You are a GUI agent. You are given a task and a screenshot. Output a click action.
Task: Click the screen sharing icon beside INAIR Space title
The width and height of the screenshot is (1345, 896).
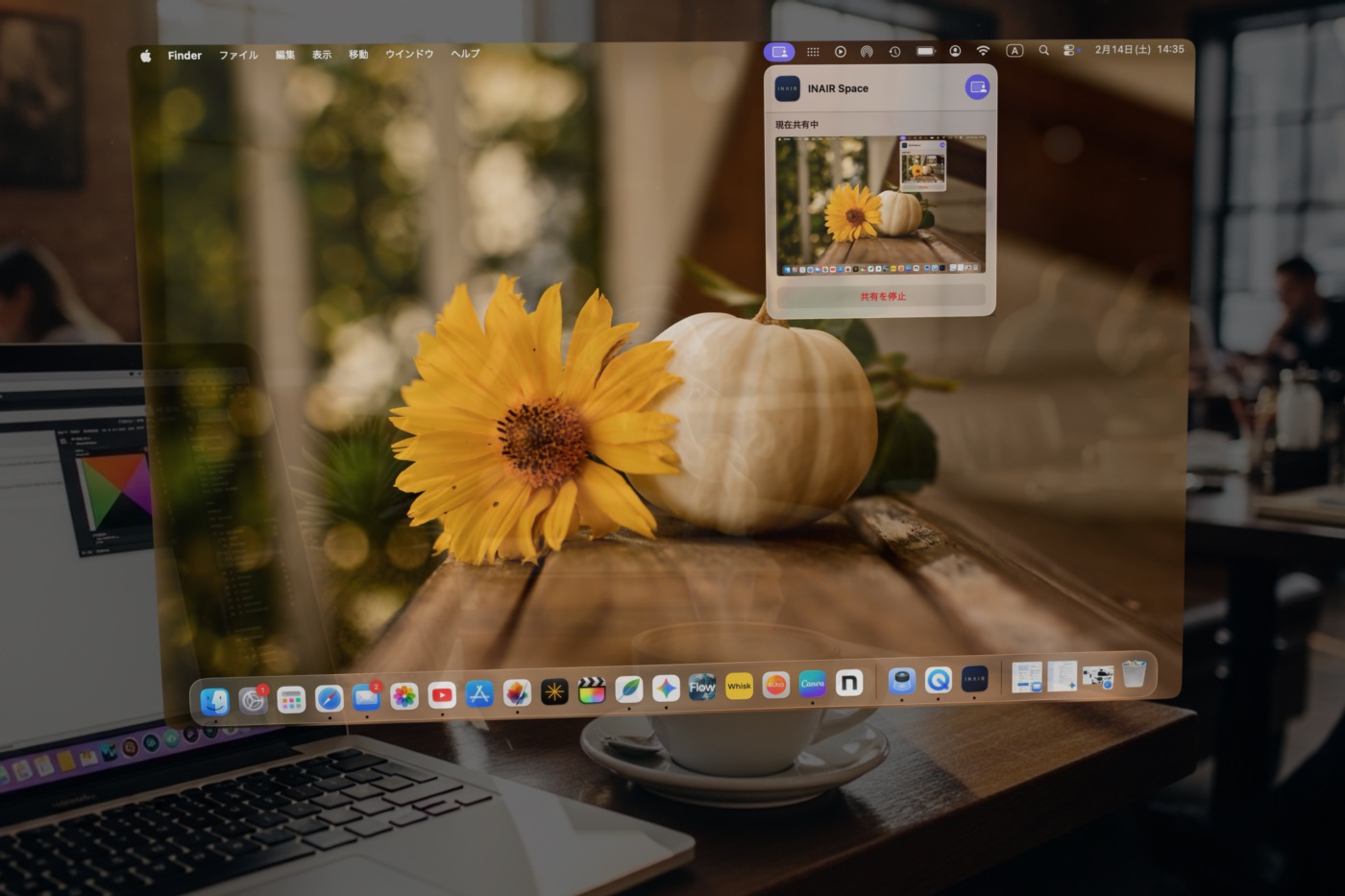(978, 87)
